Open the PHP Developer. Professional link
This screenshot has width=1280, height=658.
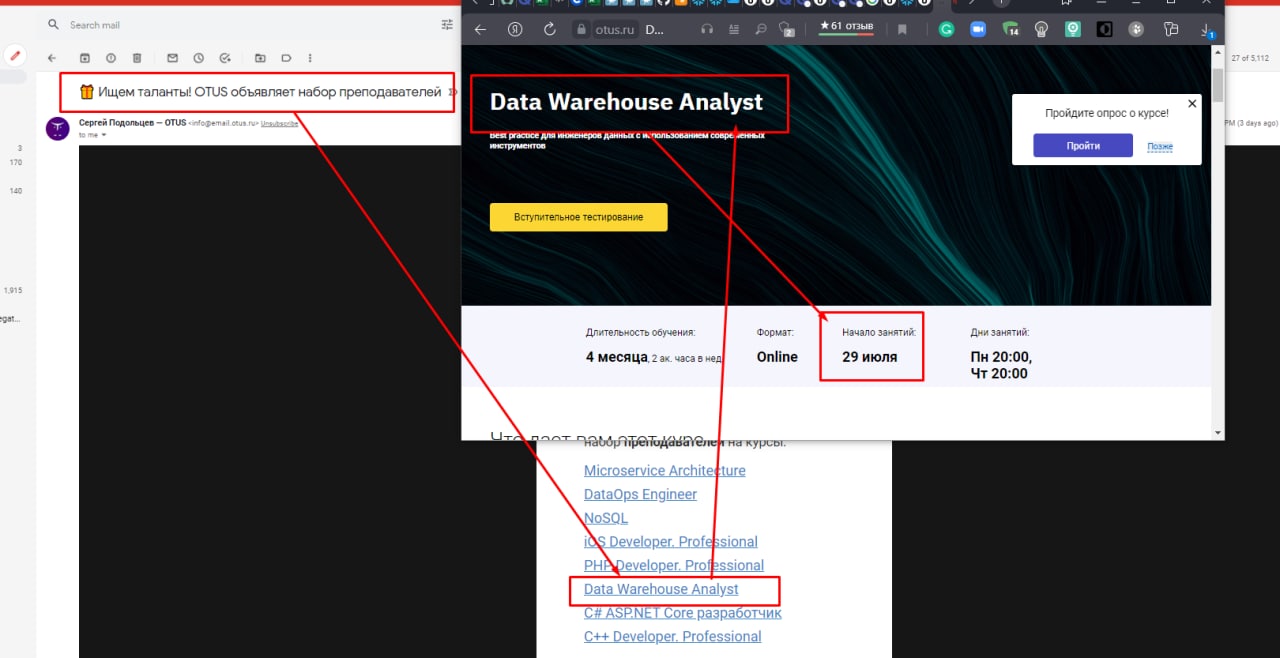(674, 565)
